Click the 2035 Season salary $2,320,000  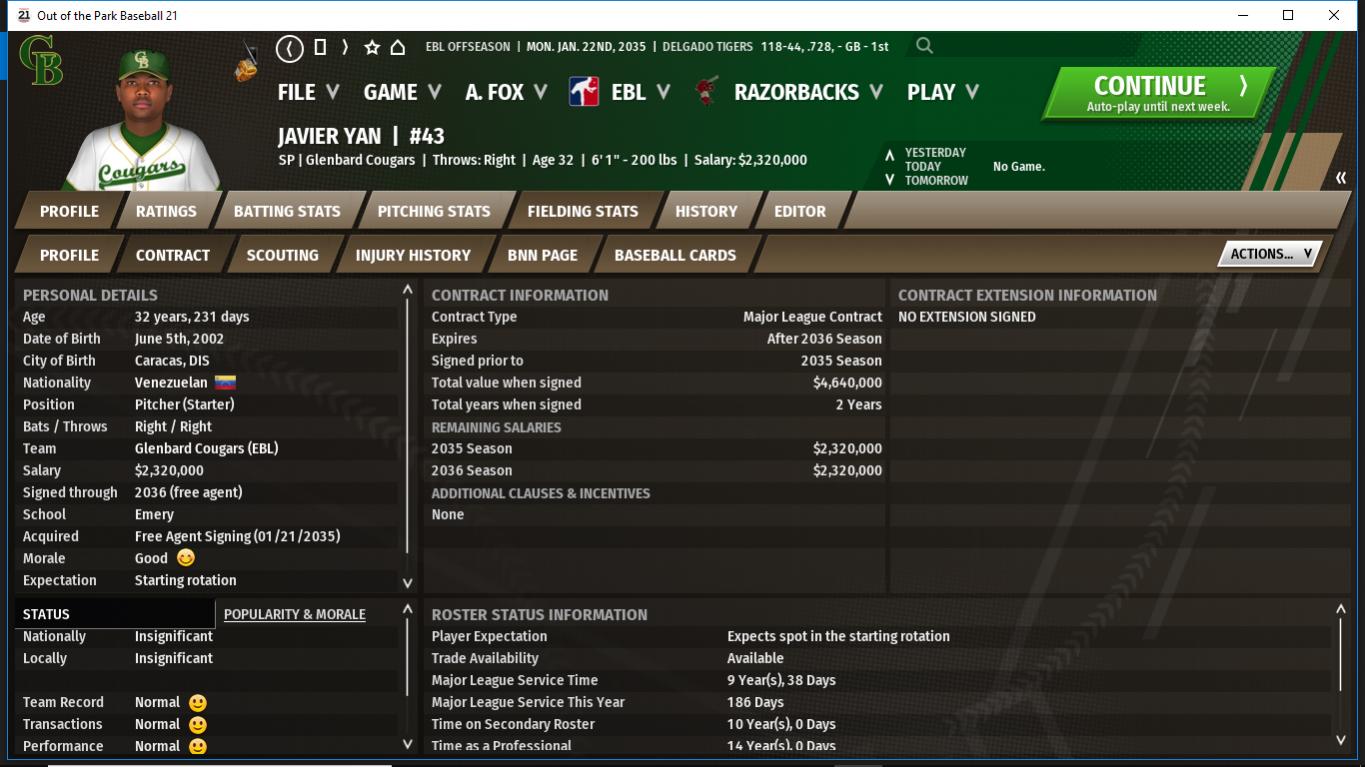[848, 449]
